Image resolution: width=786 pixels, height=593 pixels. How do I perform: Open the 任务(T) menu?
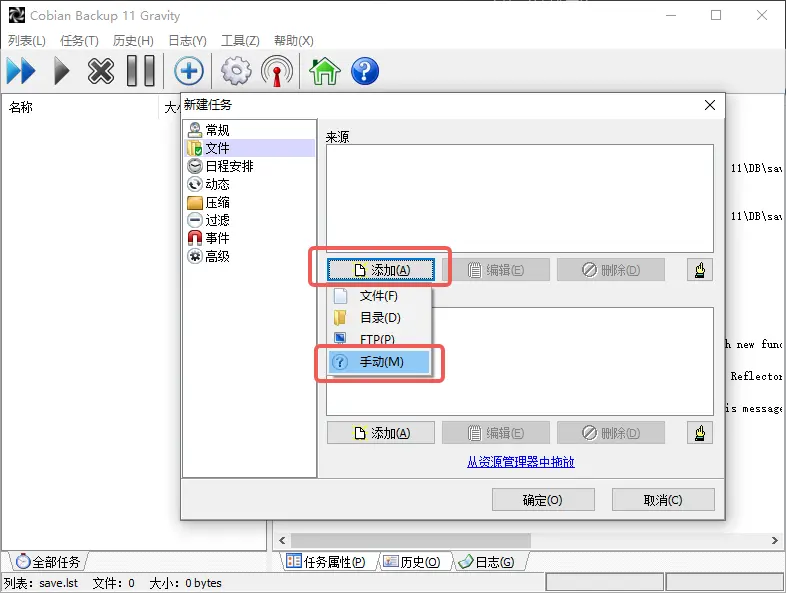[x=79, y=41]
